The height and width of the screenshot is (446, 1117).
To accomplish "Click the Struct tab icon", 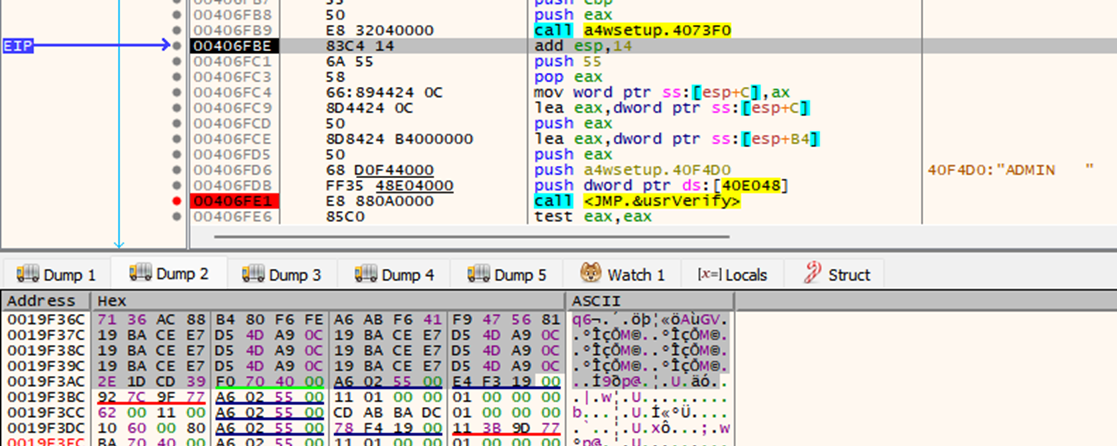I will [808, 275].
